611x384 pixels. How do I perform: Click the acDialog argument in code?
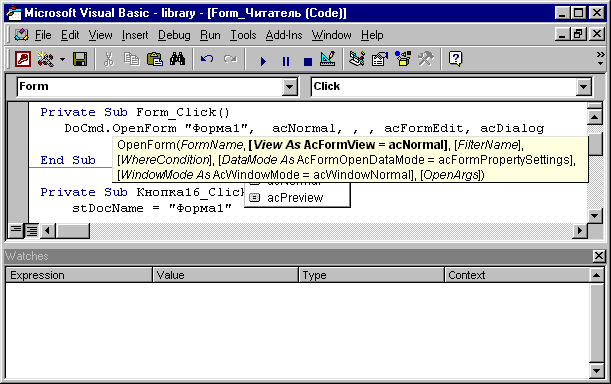point(512,128)
